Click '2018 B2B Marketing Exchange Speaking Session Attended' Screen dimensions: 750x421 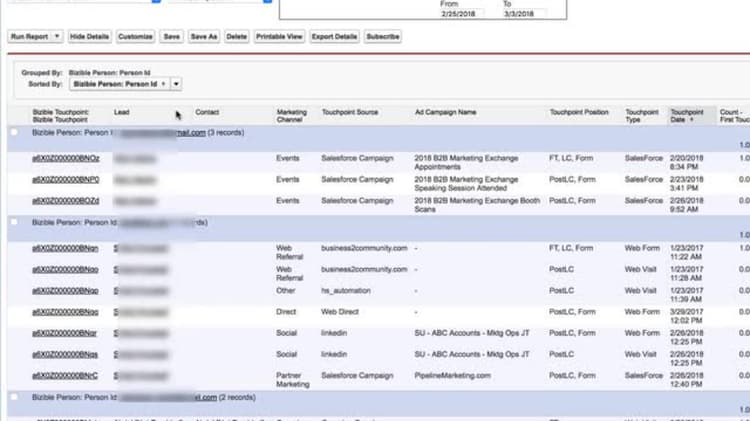pos(466,183)
